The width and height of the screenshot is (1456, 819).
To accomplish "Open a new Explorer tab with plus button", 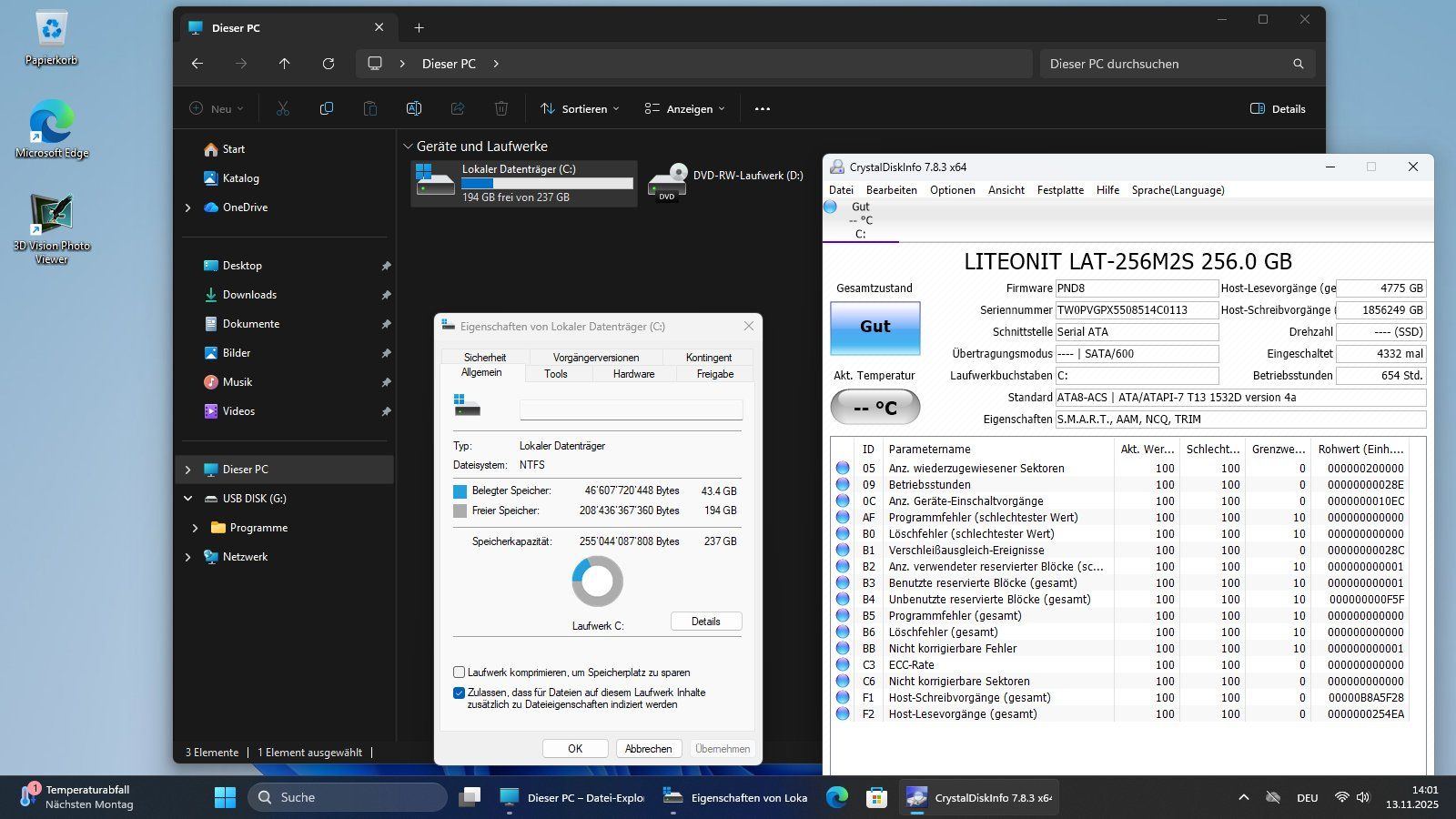I will [419, 28].
